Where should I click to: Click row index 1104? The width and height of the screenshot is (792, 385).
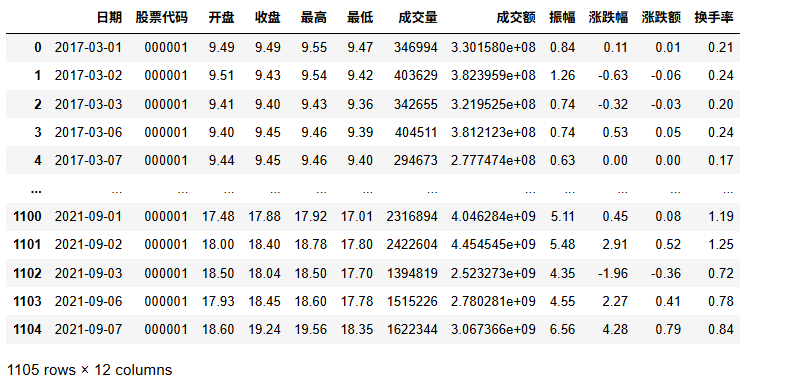click(27, 329)
